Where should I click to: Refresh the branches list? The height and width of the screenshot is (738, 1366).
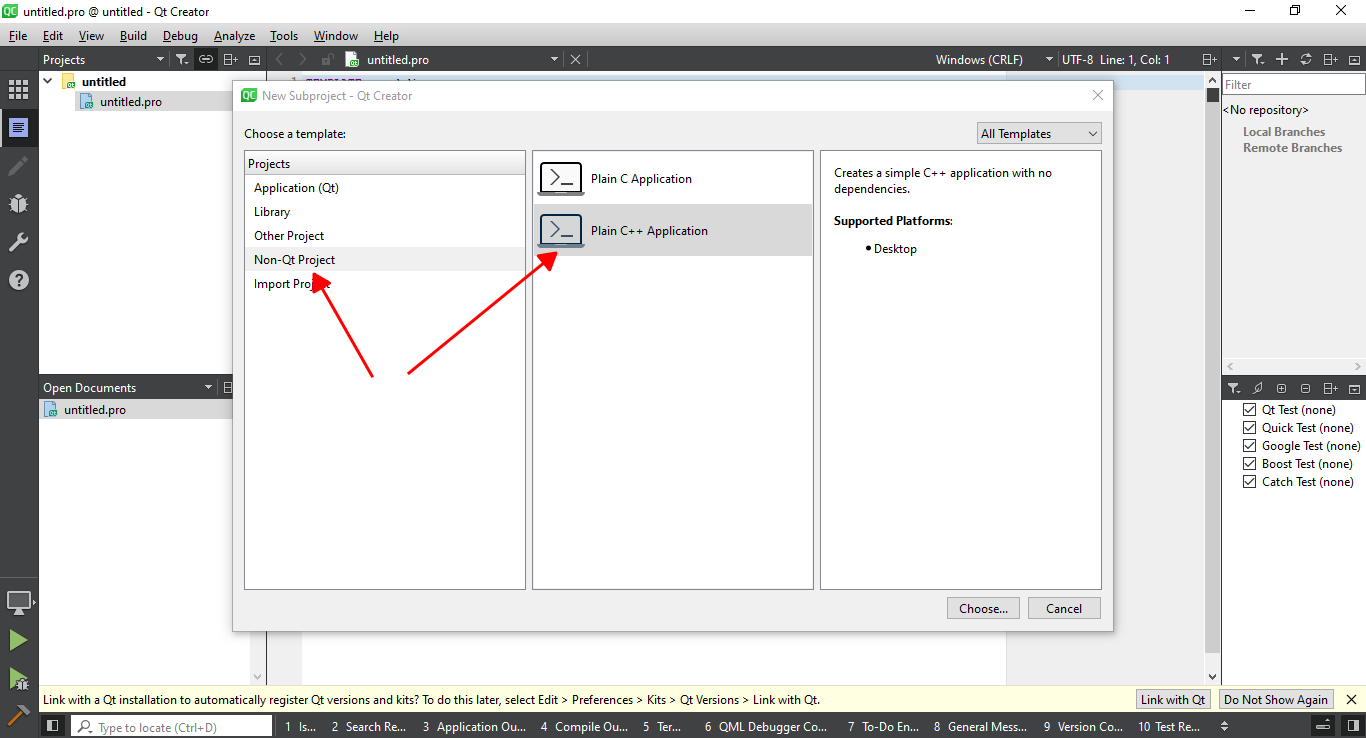tap(1306, 60)
